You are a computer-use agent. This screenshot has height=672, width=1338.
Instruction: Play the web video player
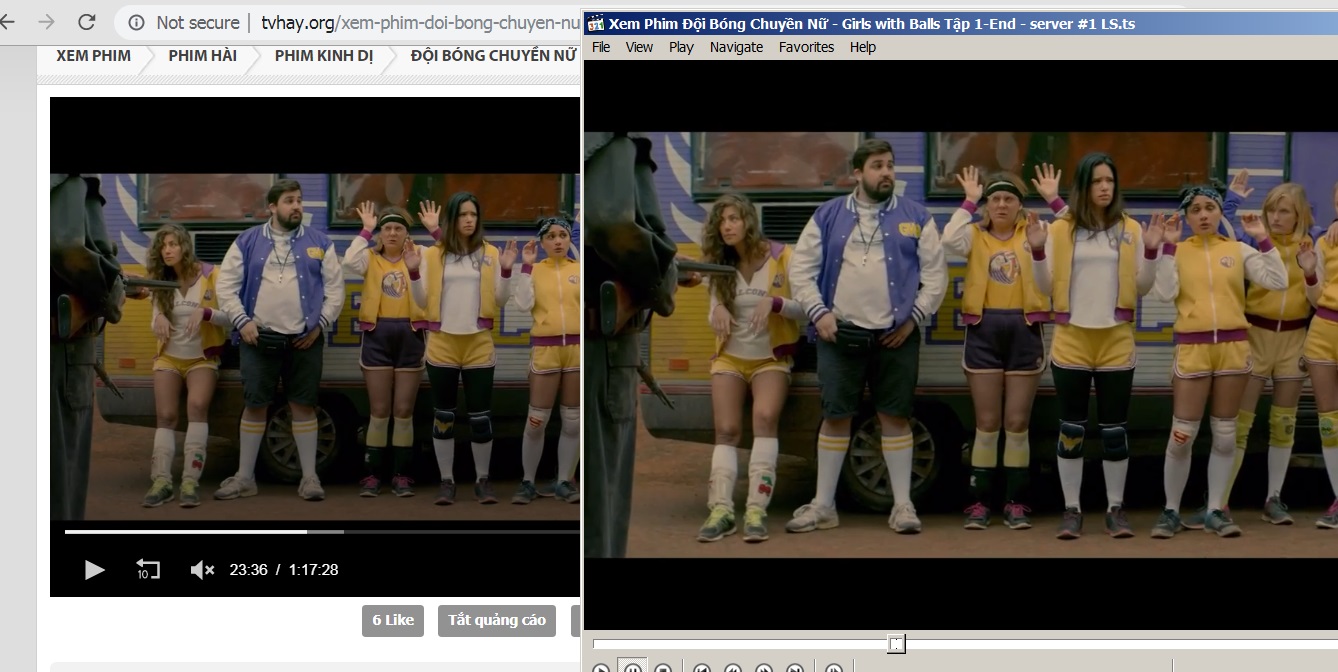pyautogui.click(x=95, y=570)
